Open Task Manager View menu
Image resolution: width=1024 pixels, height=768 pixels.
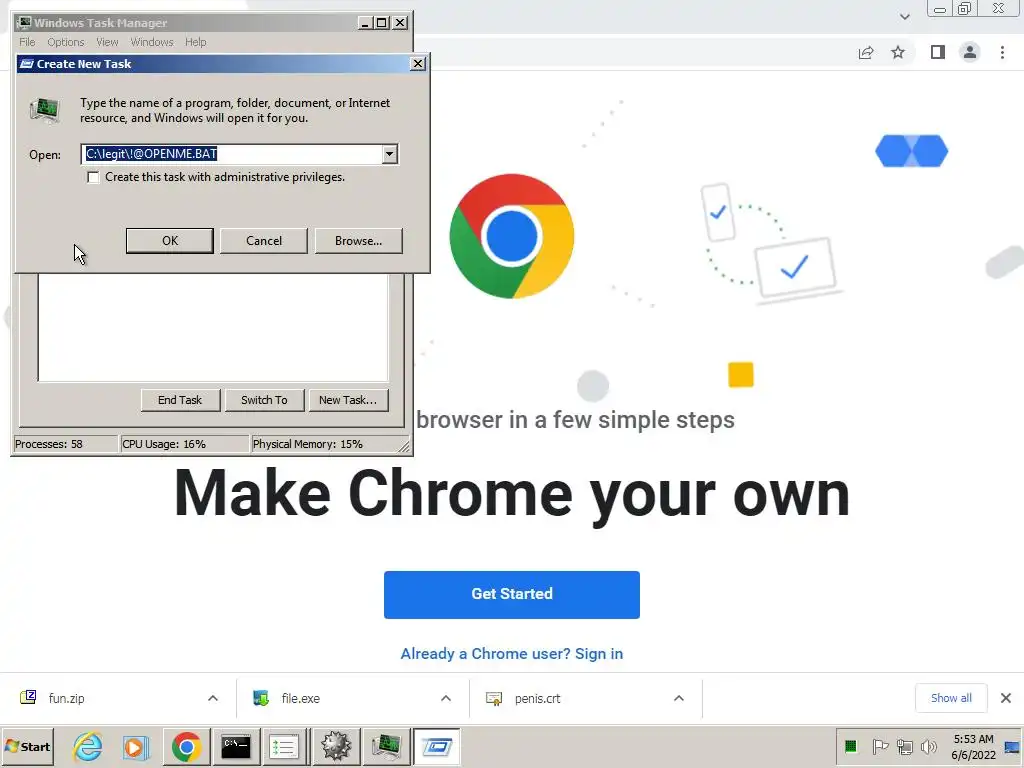tap(107, 42)
